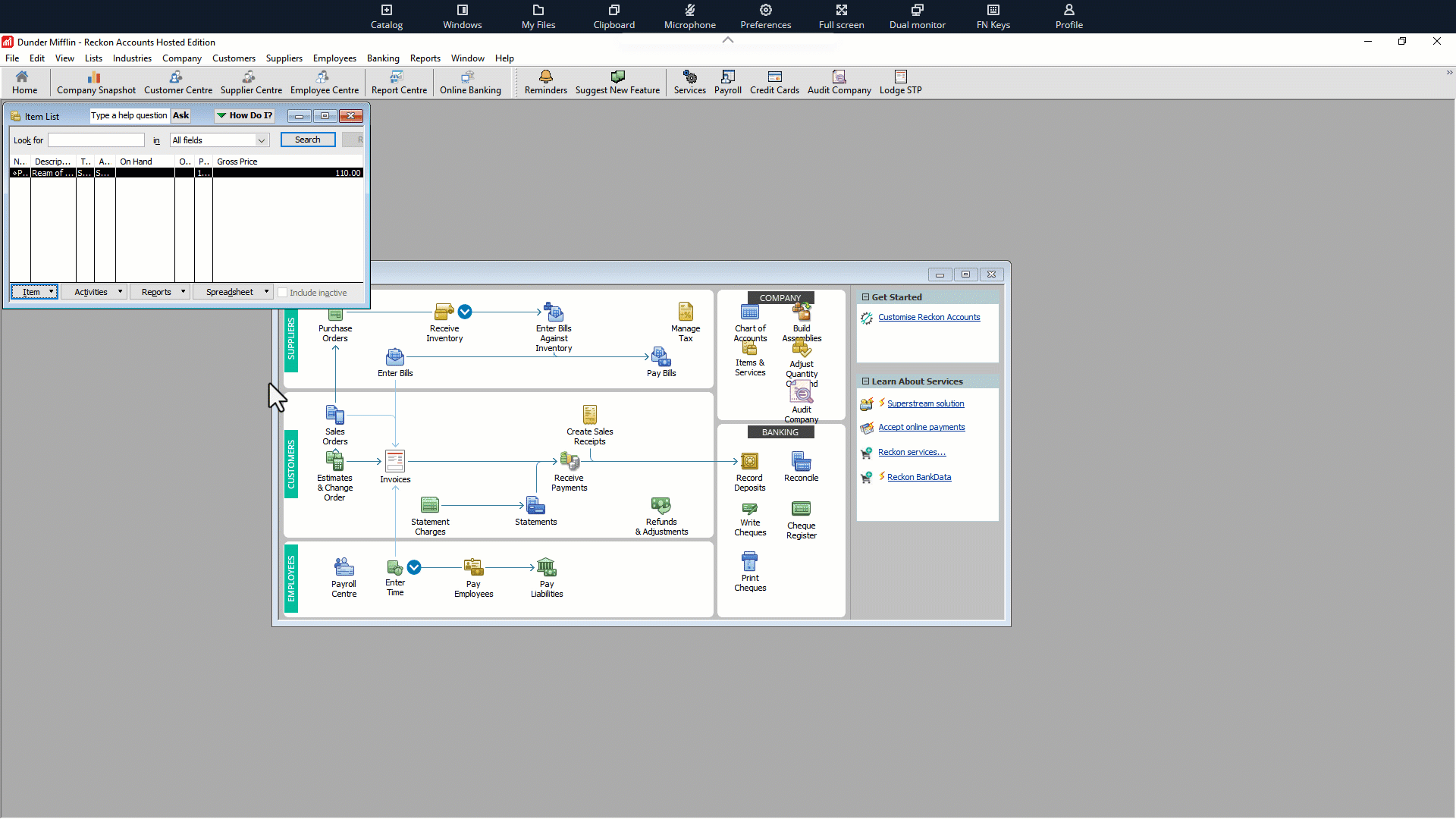Open the Customer Centre
The image size is (1456, 819).
[x=178, y=83]
